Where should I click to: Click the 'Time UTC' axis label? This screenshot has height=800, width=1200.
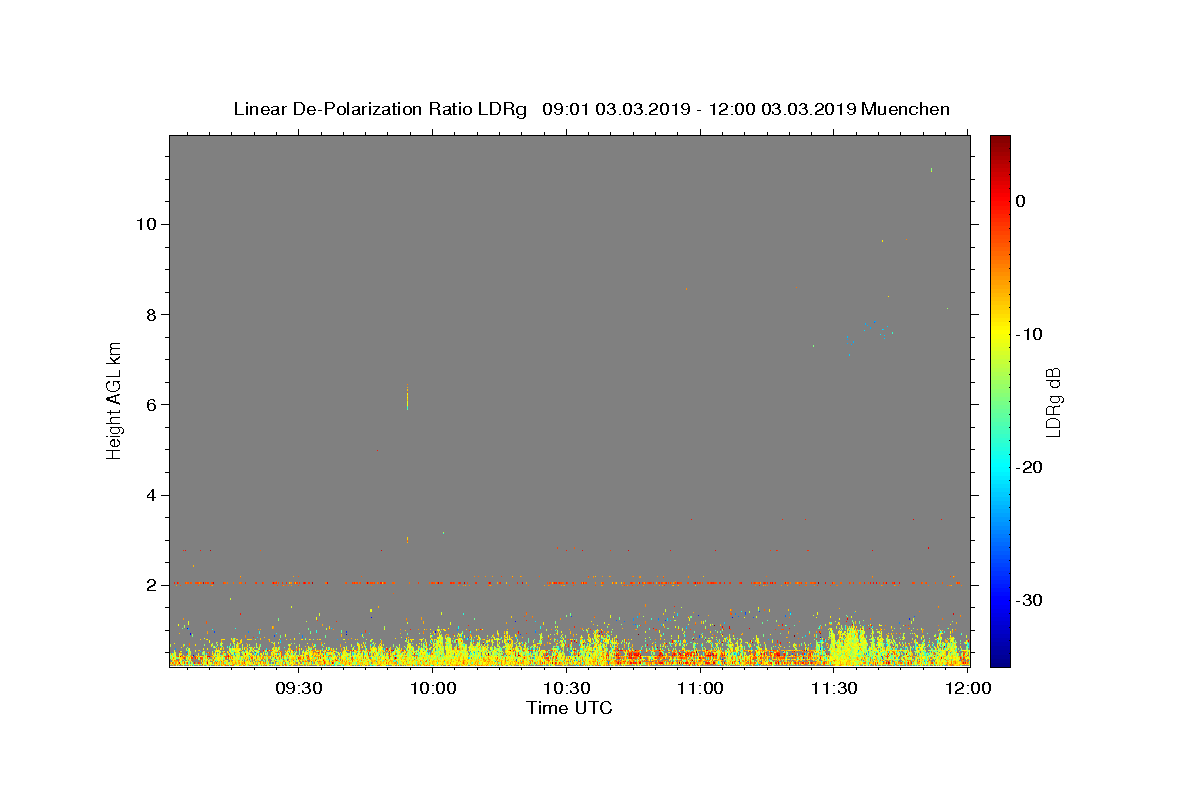click(x=569, y=708)
